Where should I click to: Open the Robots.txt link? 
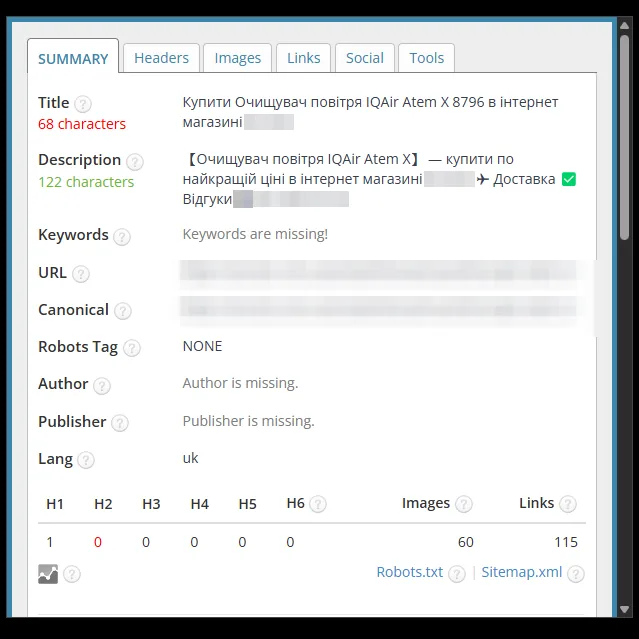[x=410, y=572]
